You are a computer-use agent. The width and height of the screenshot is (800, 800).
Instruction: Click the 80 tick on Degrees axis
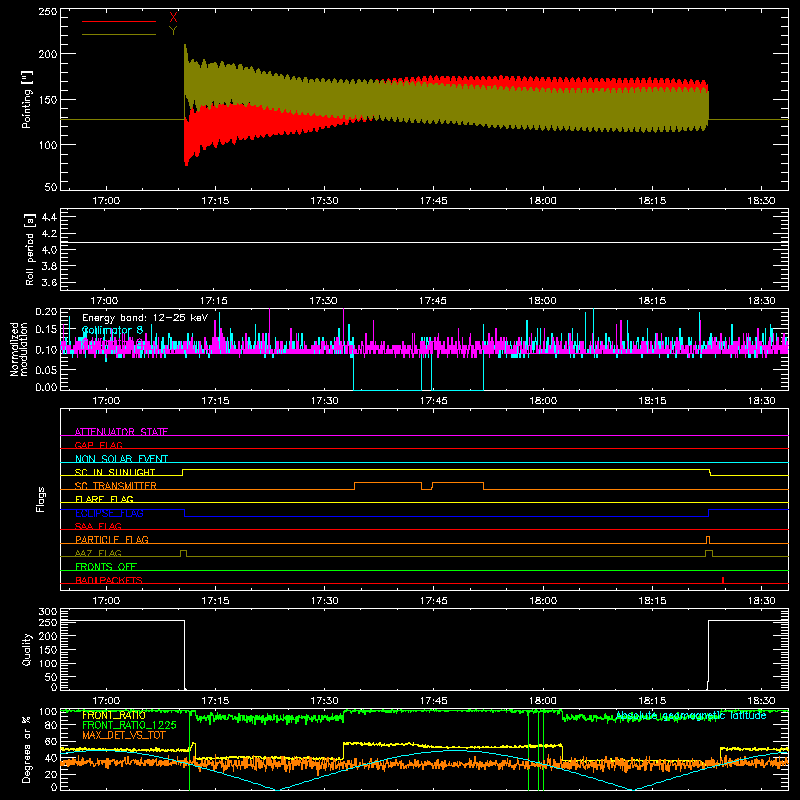(x=51, y=725)
